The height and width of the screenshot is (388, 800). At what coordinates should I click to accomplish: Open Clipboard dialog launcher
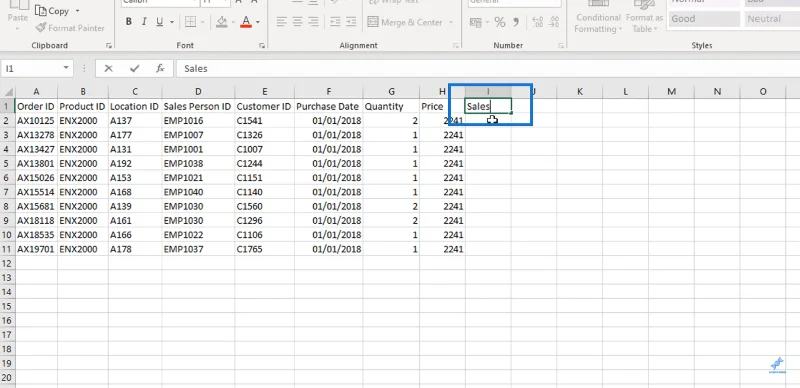(x=109, y=46)
